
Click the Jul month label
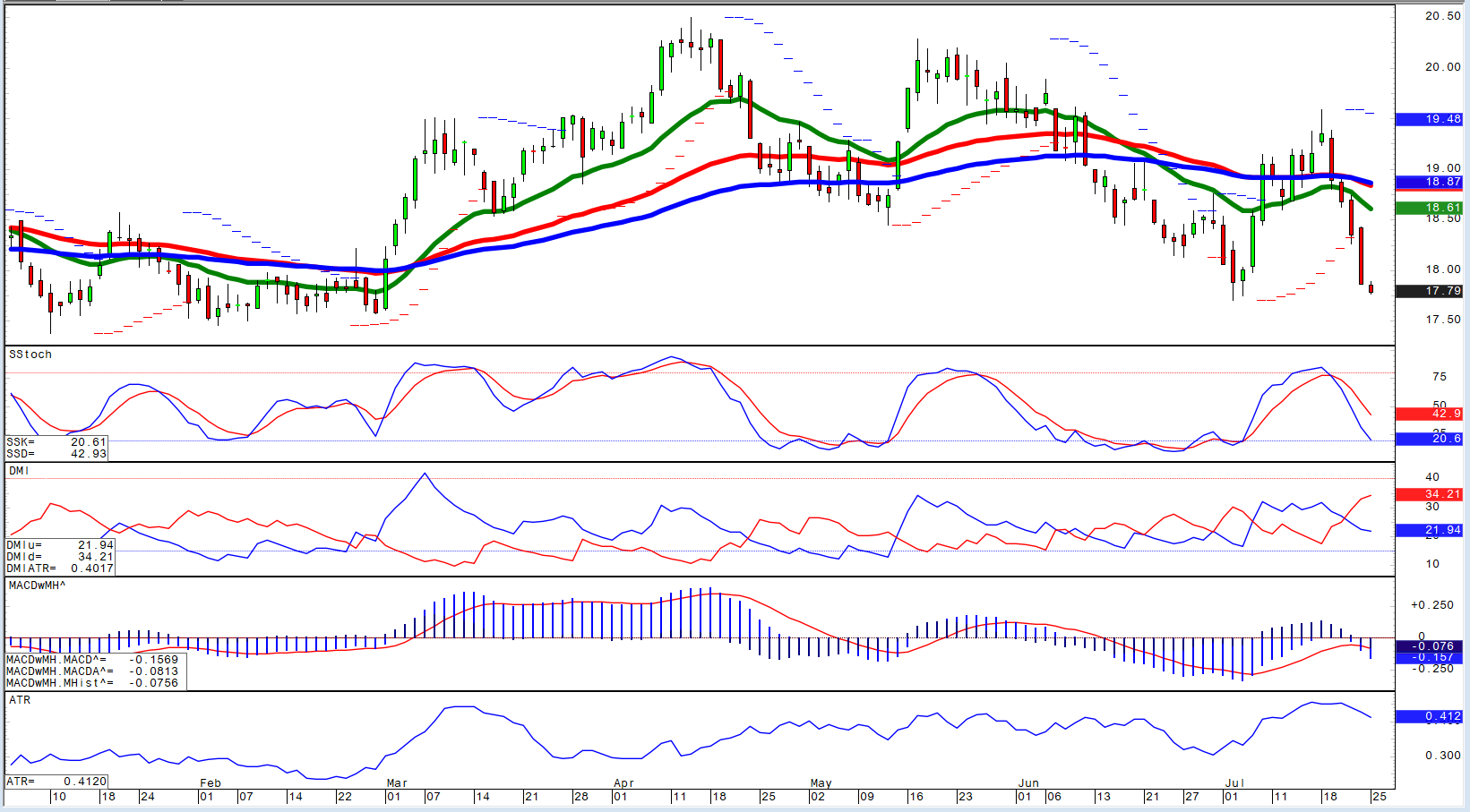[1235, 783]
